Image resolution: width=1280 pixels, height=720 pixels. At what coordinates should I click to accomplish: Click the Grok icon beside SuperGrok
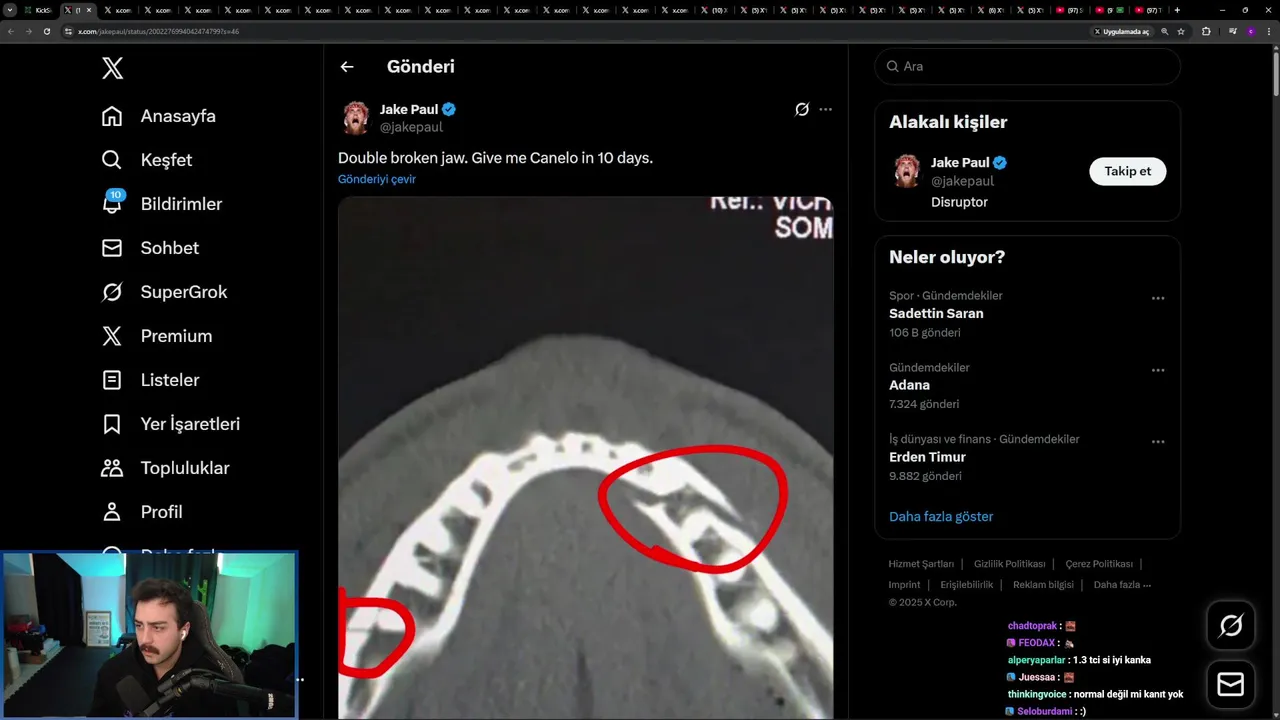112,292
